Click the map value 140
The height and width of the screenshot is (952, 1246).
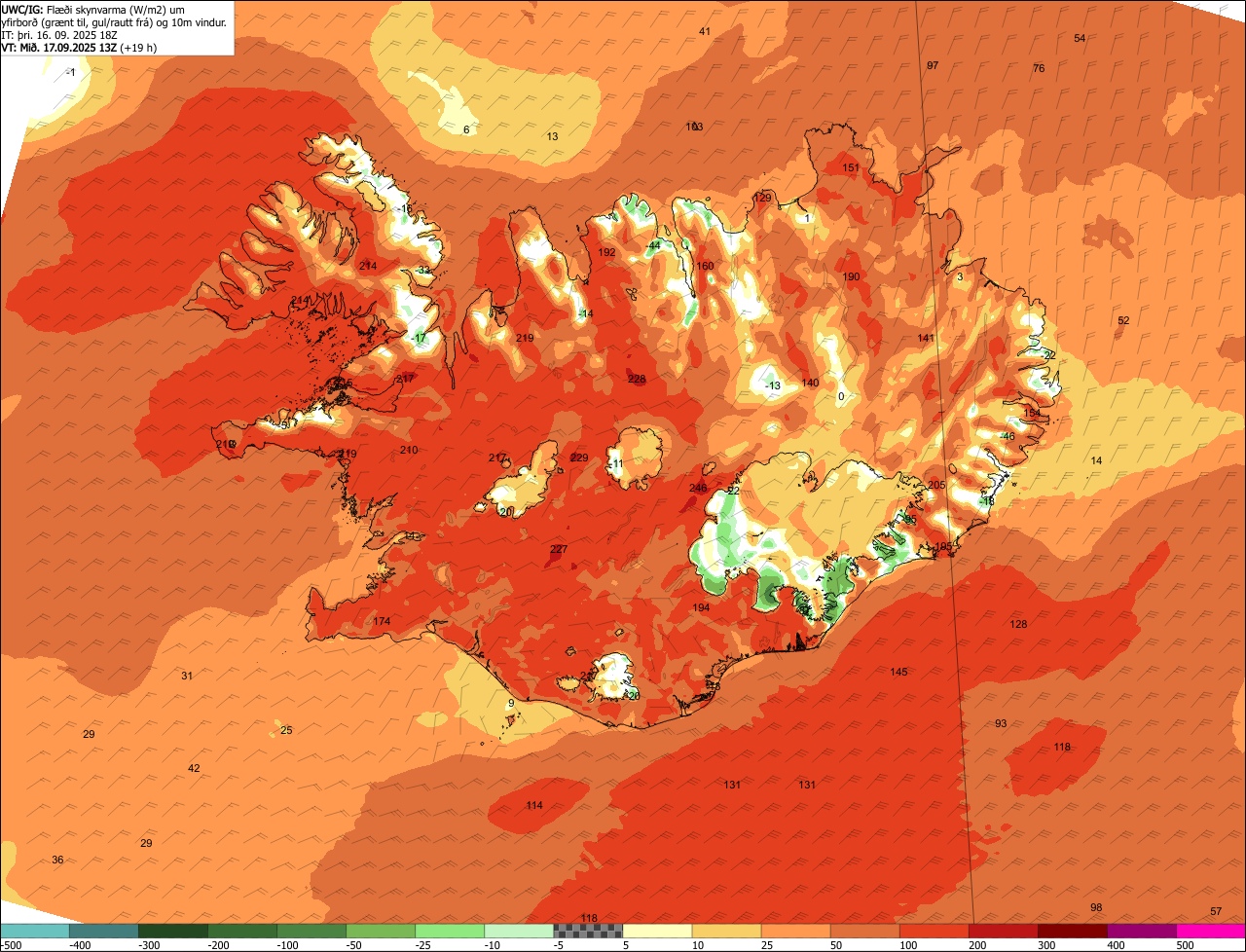pyautogui.click(x=810, y=384)
